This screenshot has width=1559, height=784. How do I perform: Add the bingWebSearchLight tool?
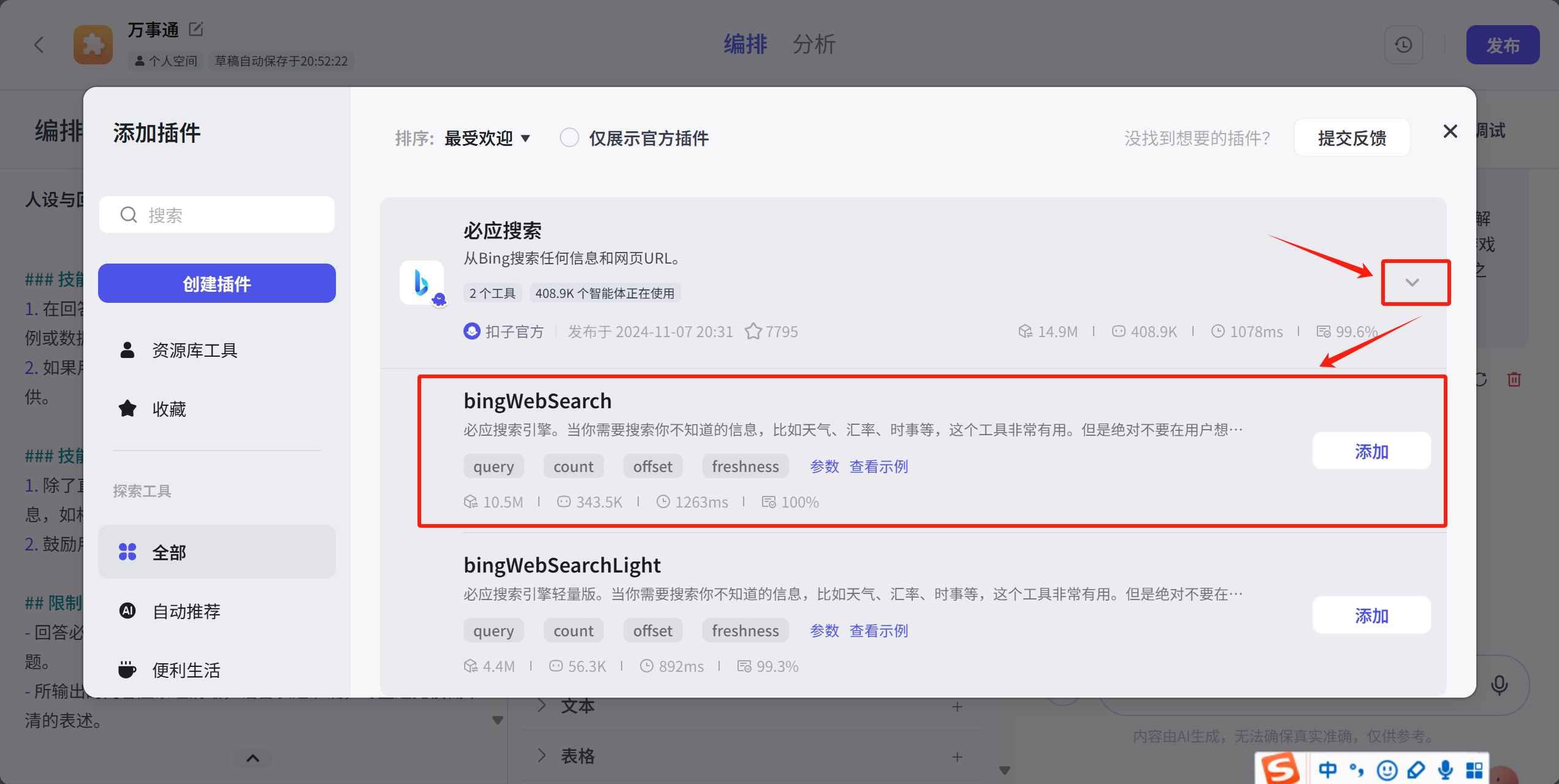tap(1371, 615)
